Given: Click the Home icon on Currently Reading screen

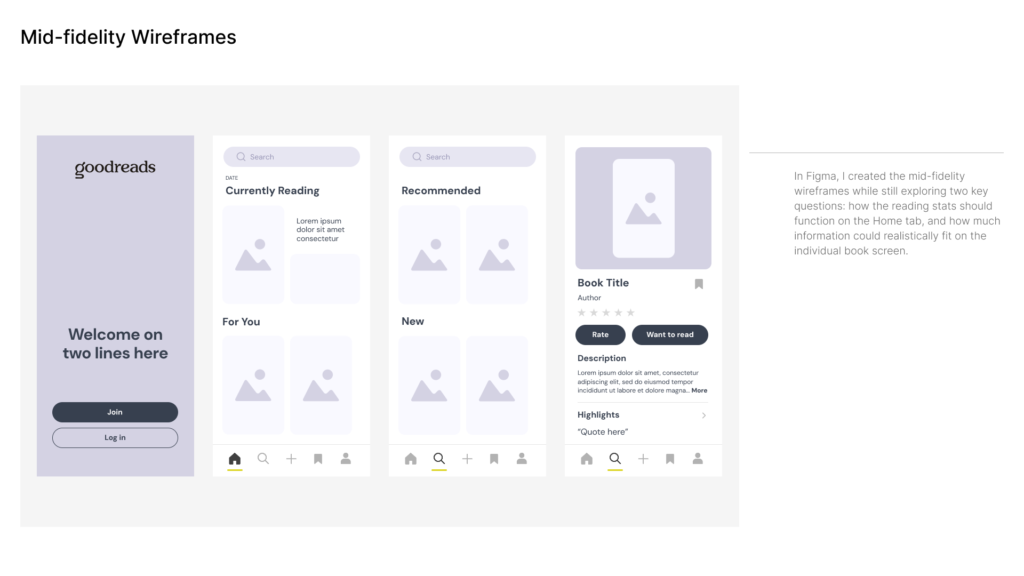Looking at the screenshot, I should click(235, 459).
